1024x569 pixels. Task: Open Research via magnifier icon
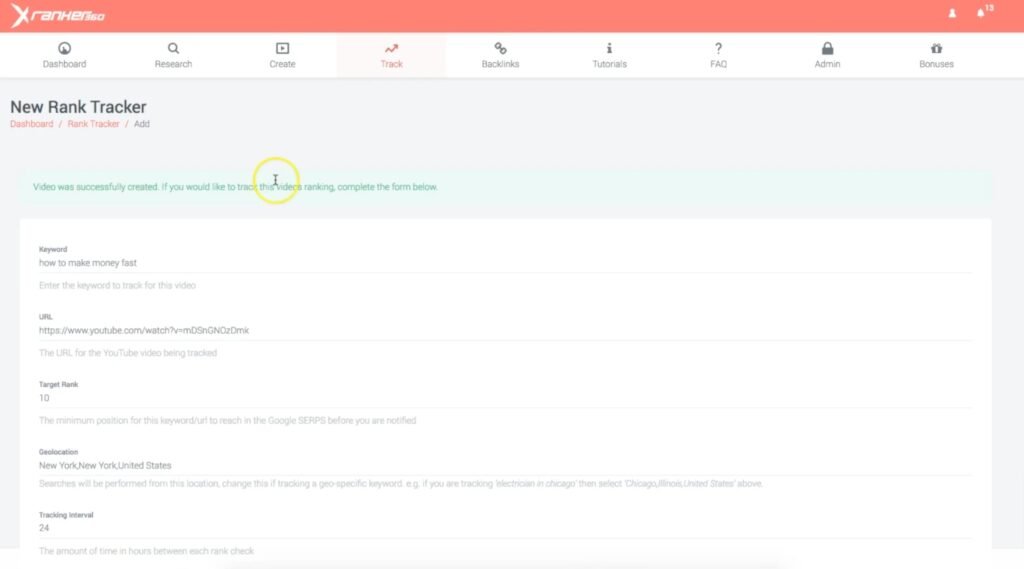pos(173,48)
